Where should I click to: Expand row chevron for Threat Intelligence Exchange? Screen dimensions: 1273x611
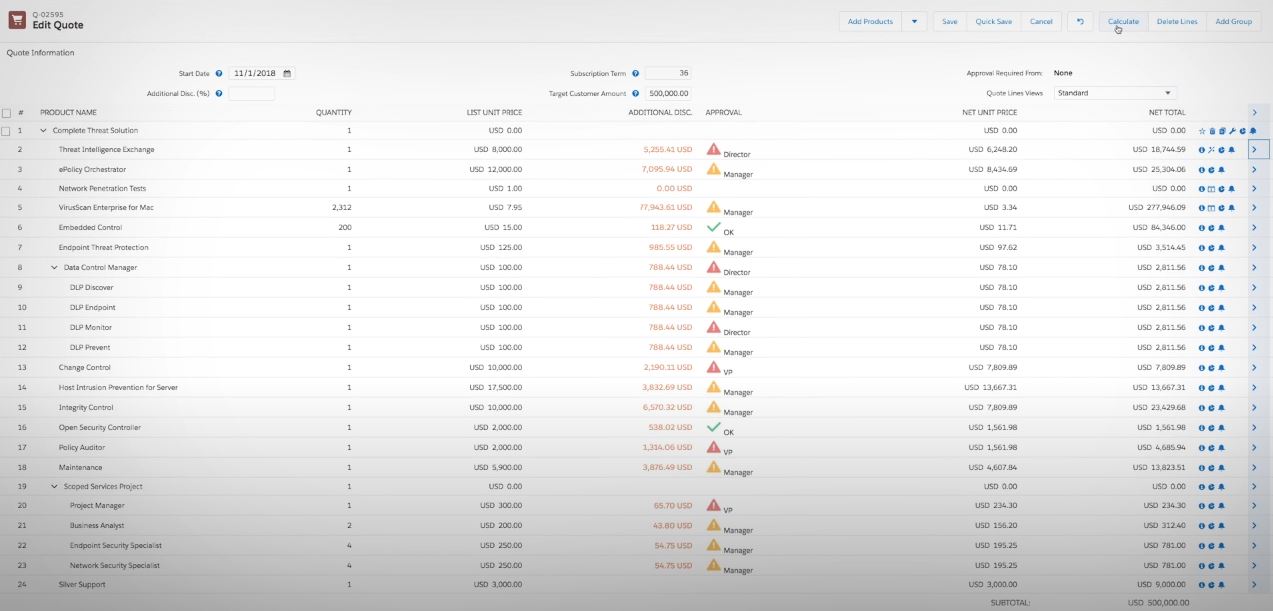[1255, 150]
